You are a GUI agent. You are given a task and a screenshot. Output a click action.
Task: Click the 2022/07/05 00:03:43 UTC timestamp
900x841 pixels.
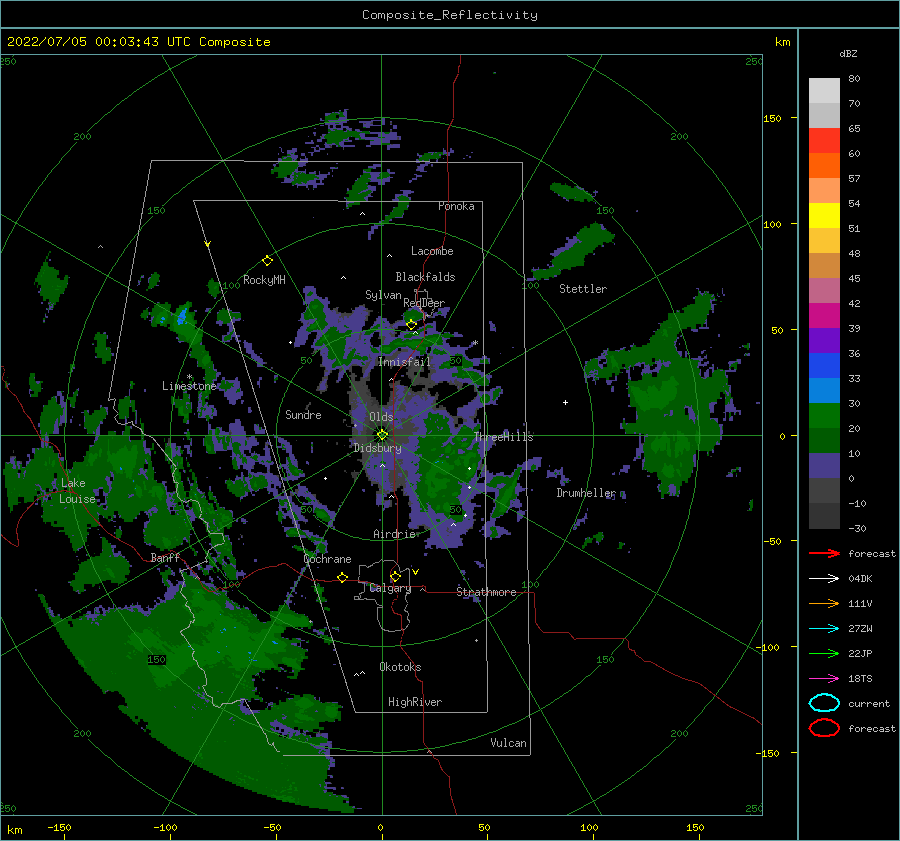point(138,42)
